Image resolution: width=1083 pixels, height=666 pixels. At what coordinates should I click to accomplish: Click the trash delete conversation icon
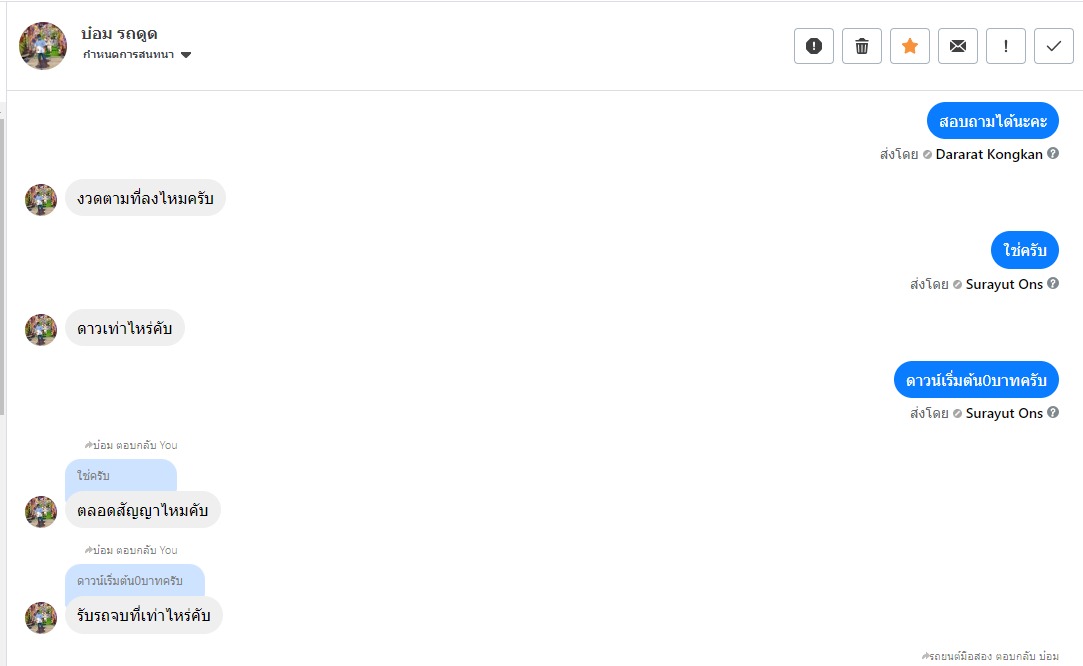862,46
